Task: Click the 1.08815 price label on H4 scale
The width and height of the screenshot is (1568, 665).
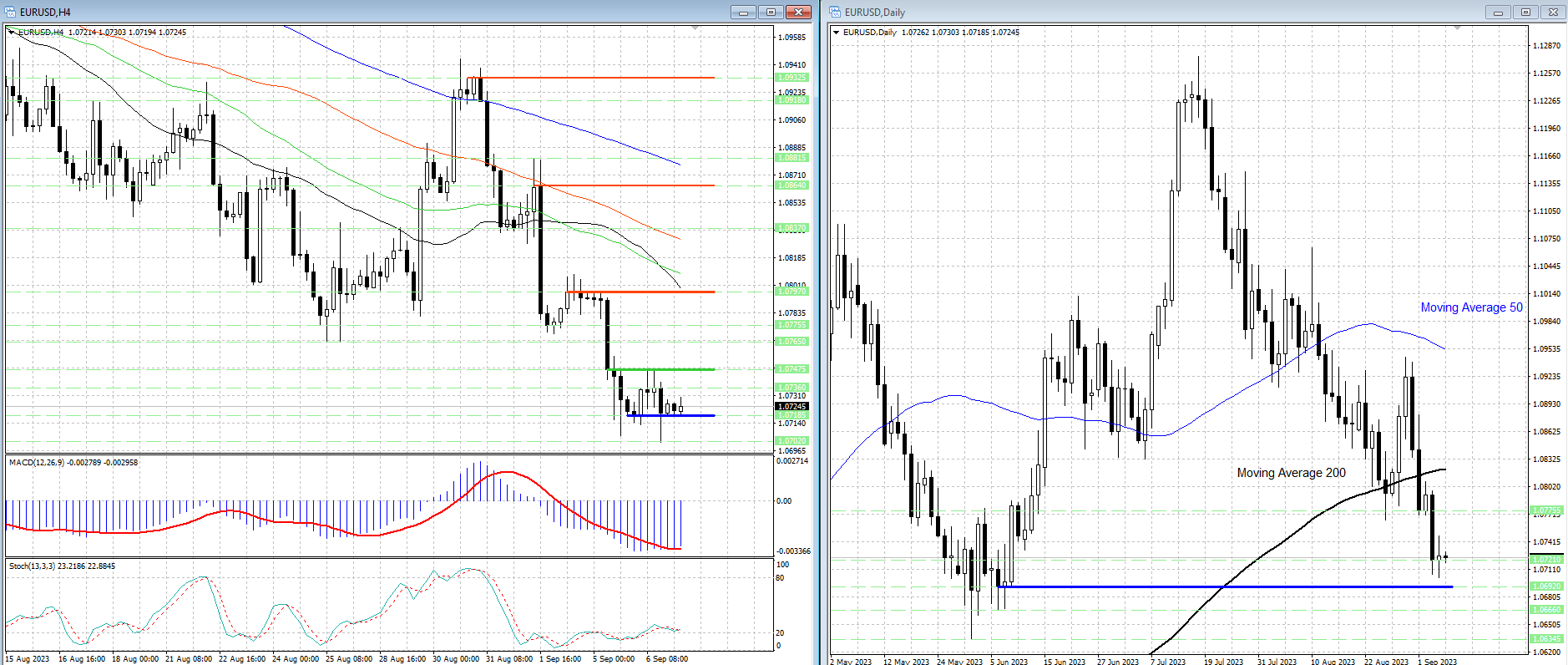Action: pos(792,157)
